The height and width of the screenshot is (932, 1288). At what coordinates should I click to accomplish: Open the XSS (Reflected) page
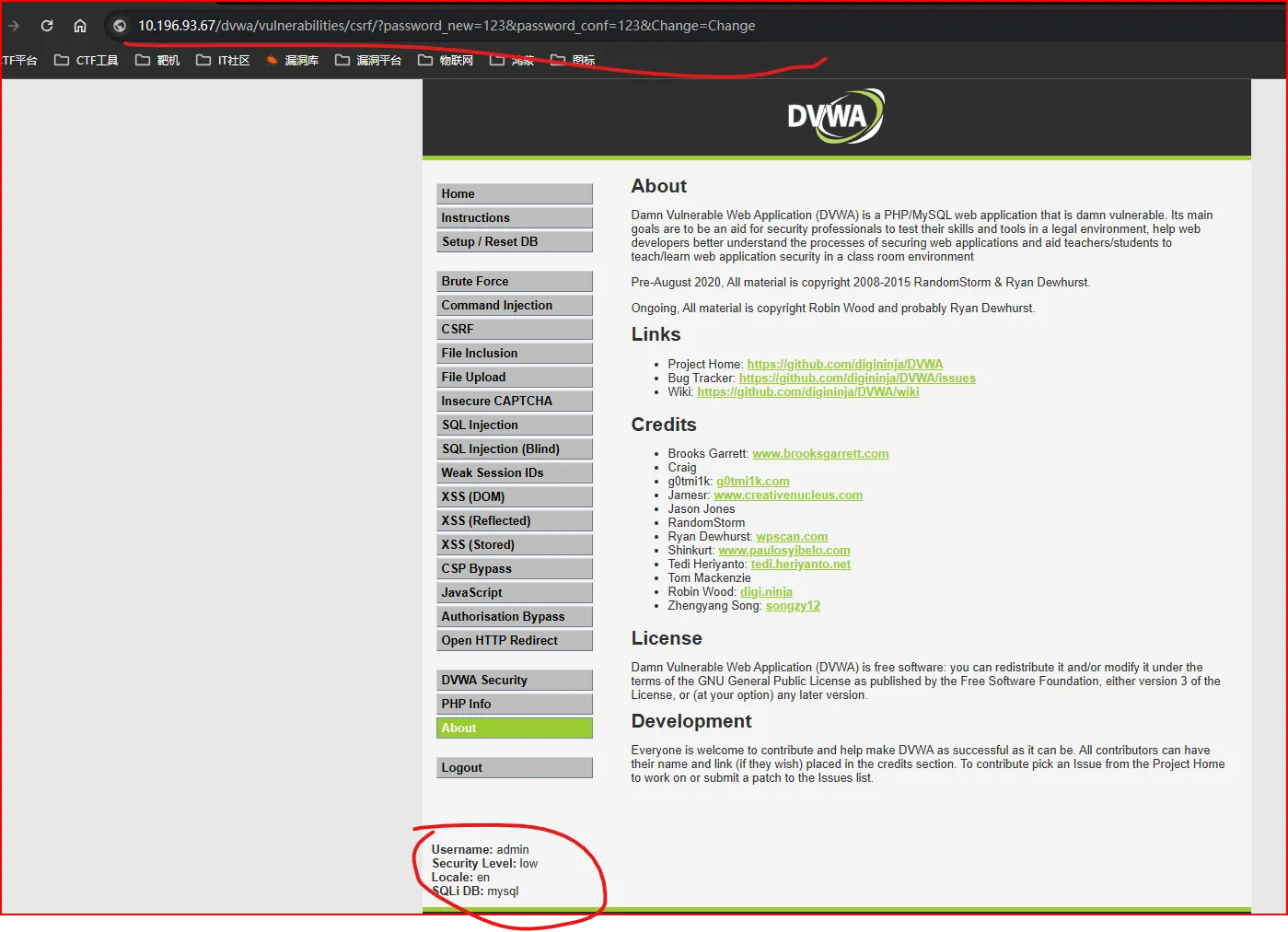coord(514,520)
